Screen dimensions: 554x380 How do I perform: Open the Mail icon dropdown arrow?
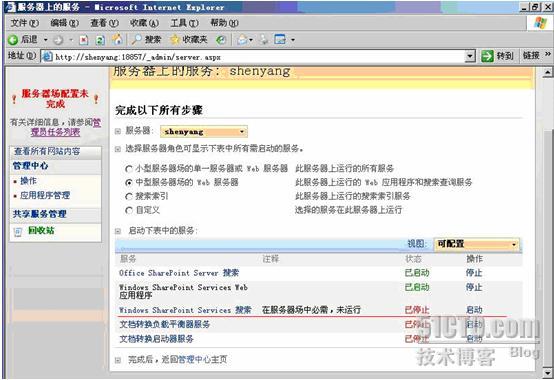251,40
